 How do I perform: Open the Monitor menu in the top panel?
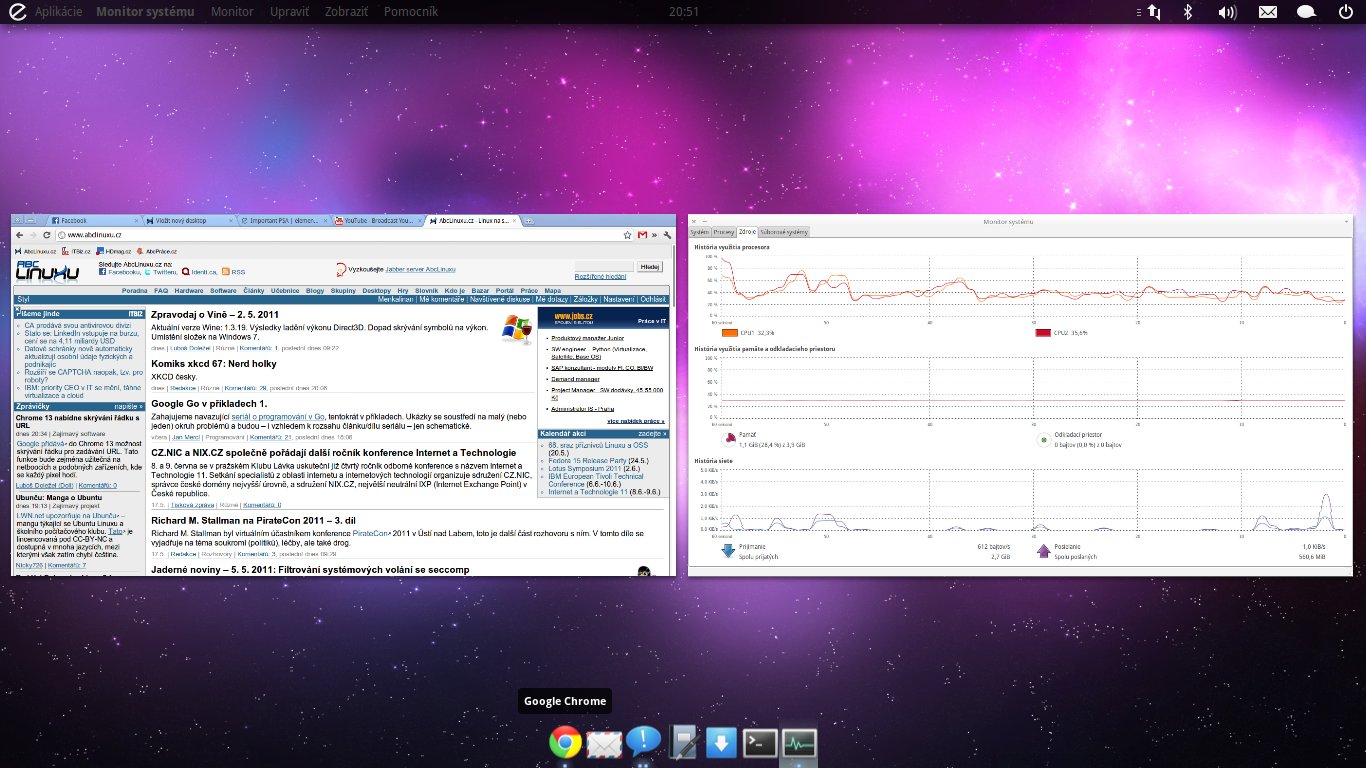pos(232,12)
